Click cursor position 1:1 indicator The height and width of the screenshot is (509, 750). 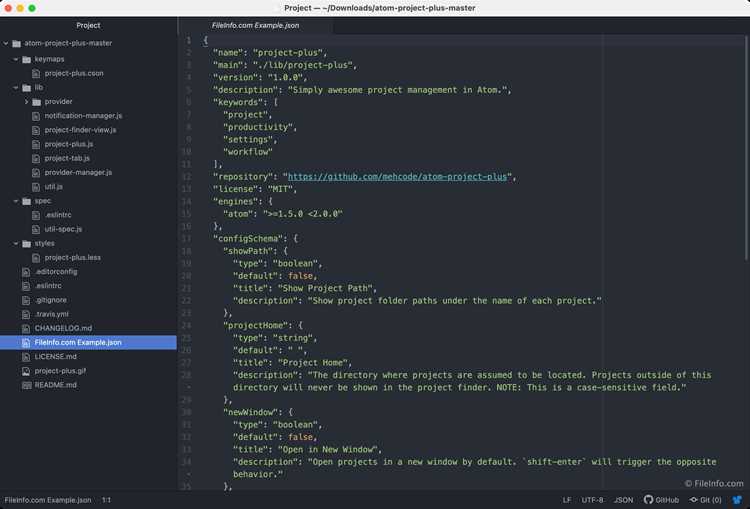tap(106, 500)
